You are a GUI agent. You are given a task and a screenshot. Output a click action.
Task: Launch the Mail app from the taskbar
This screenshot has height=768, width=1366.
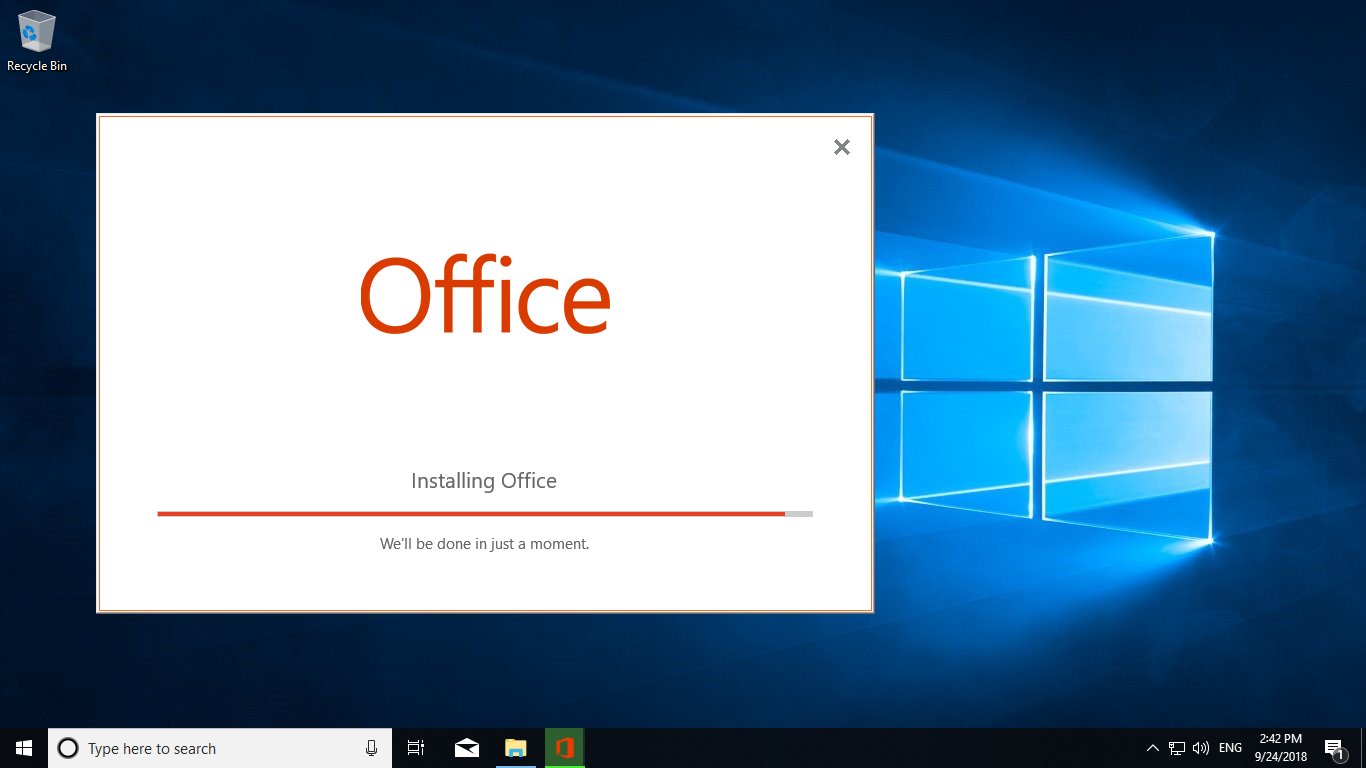pos(466,747)
